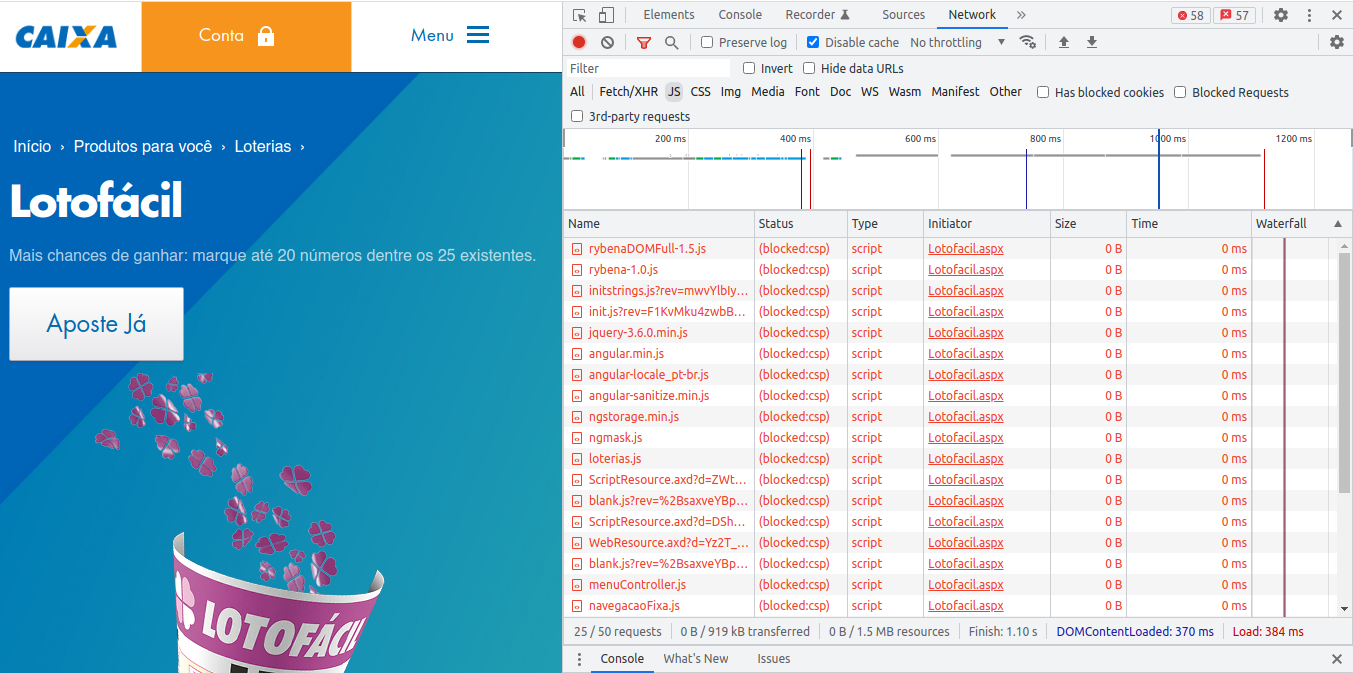Toggle the Fetch/XHR type filter
1353x673 pixels.
(x=629, y=92)
